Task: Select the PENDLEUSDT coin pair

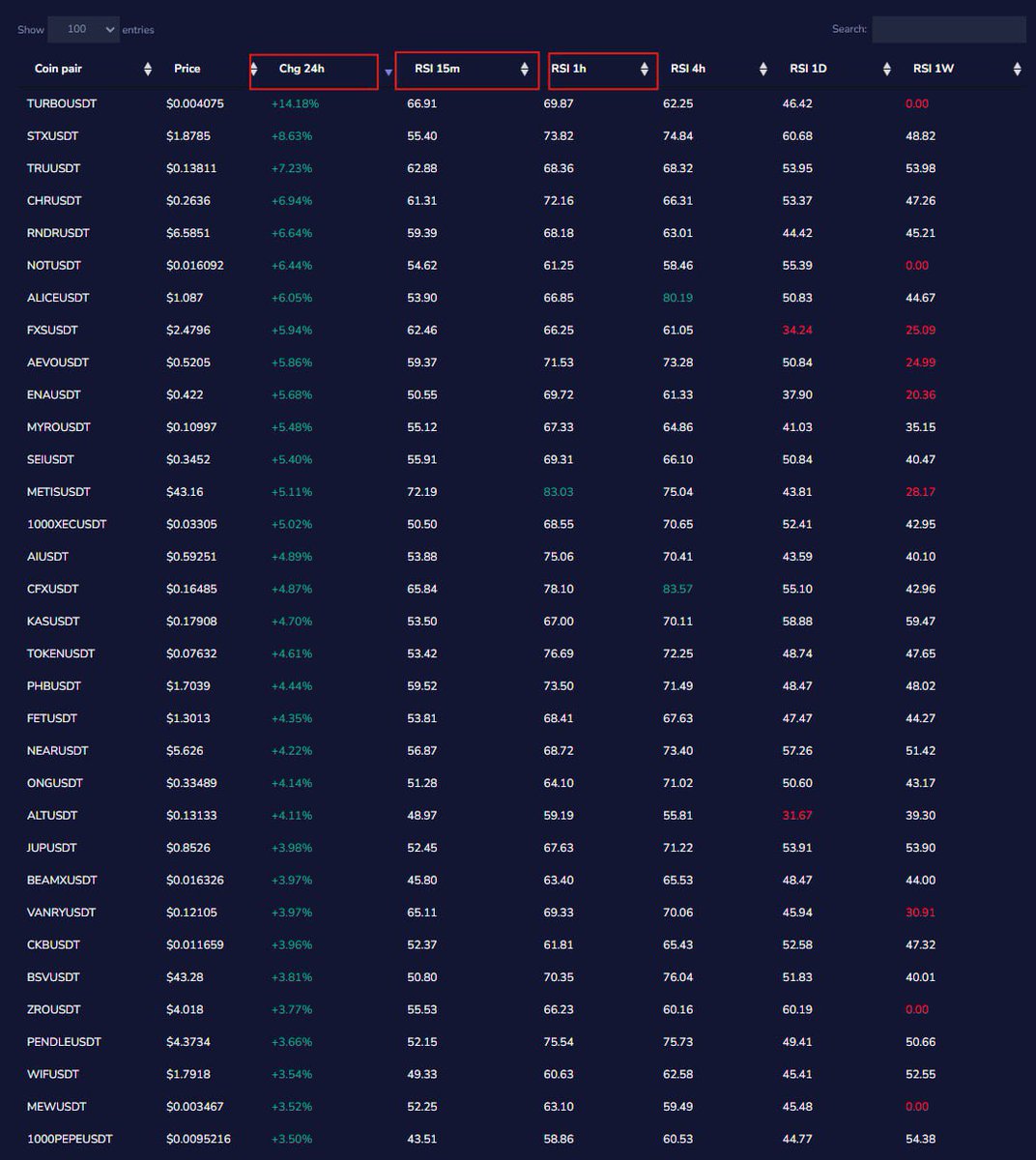Action: pos(64,1042)
